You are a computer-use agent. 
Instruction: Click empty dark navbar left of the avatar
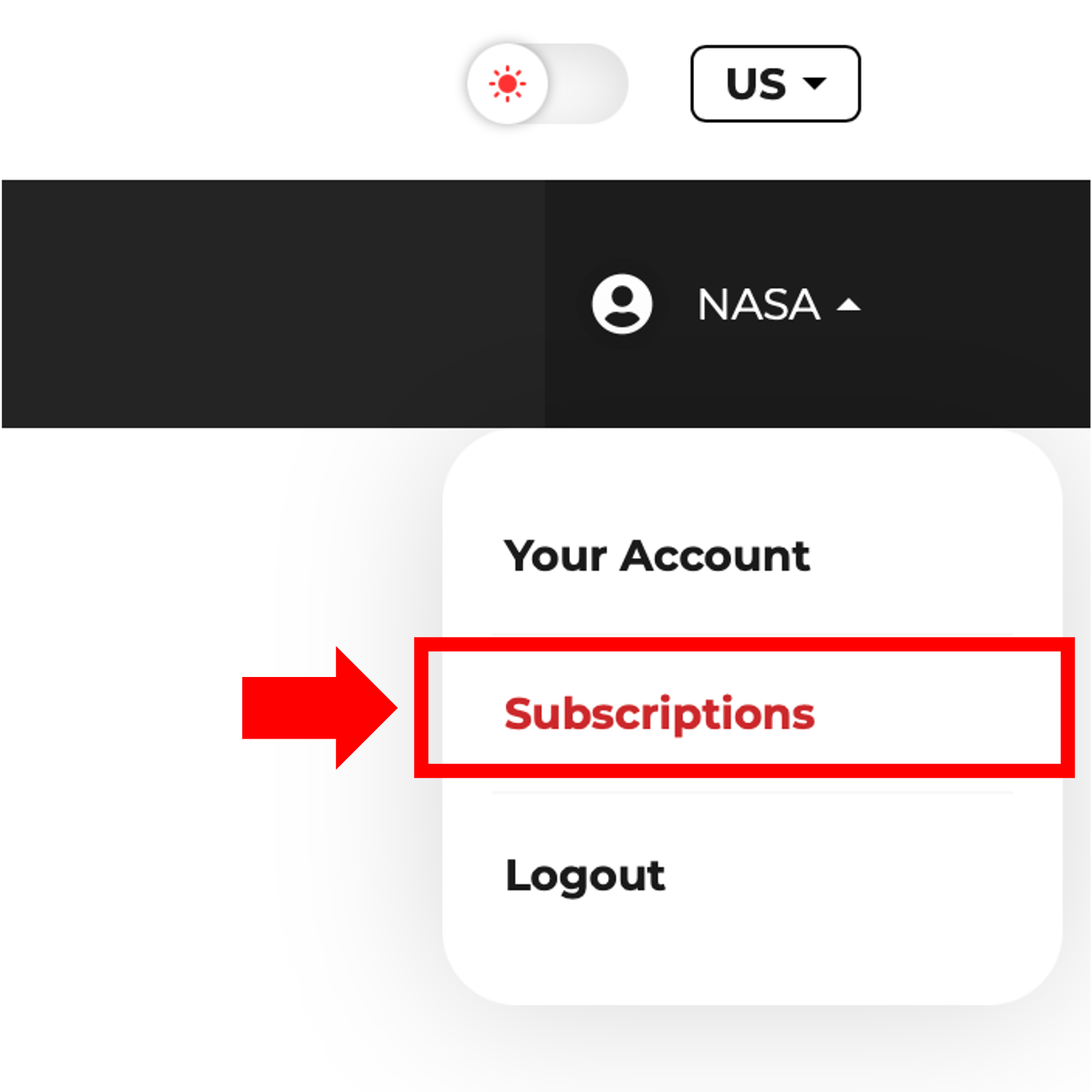click(271, 304)
